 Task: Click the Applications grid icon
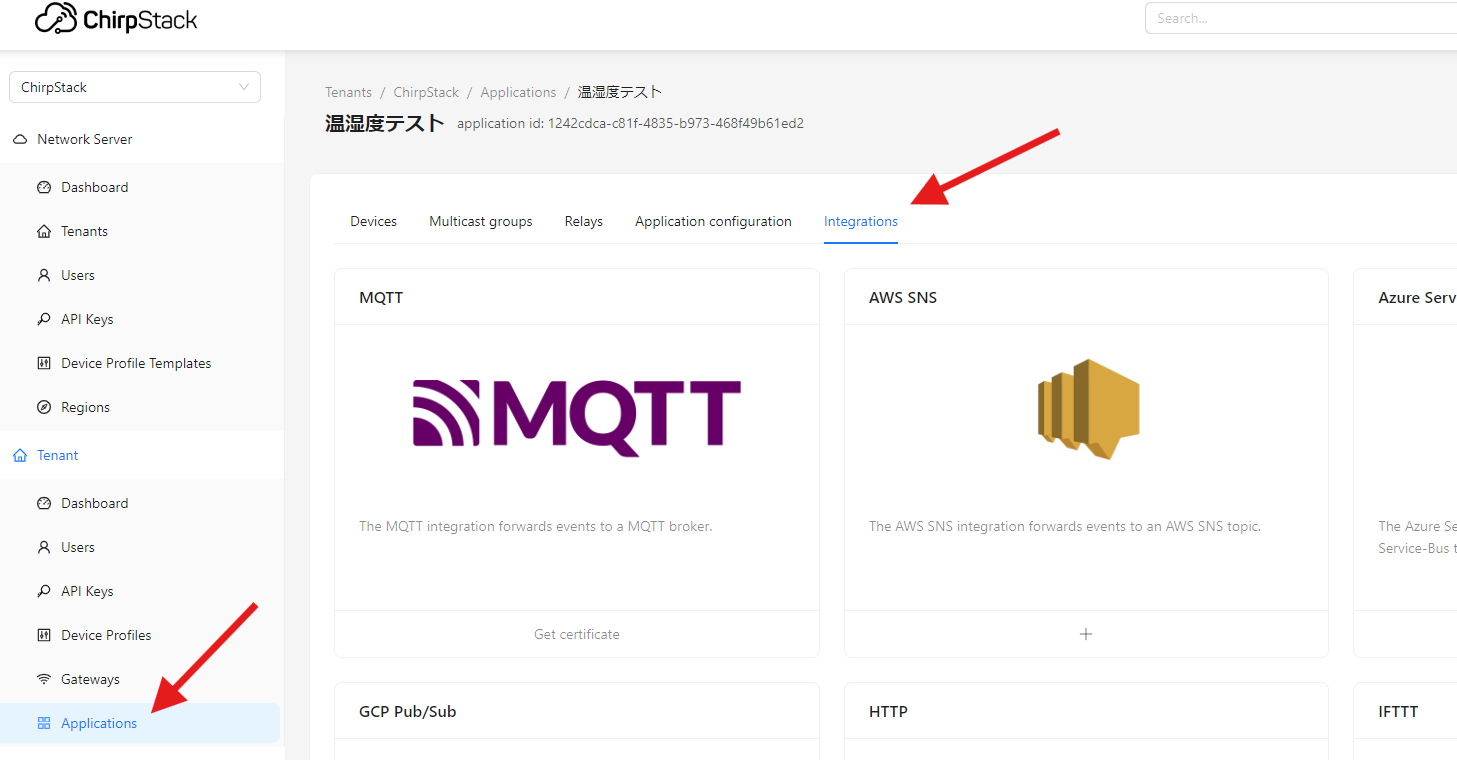[x=44, y=723]
